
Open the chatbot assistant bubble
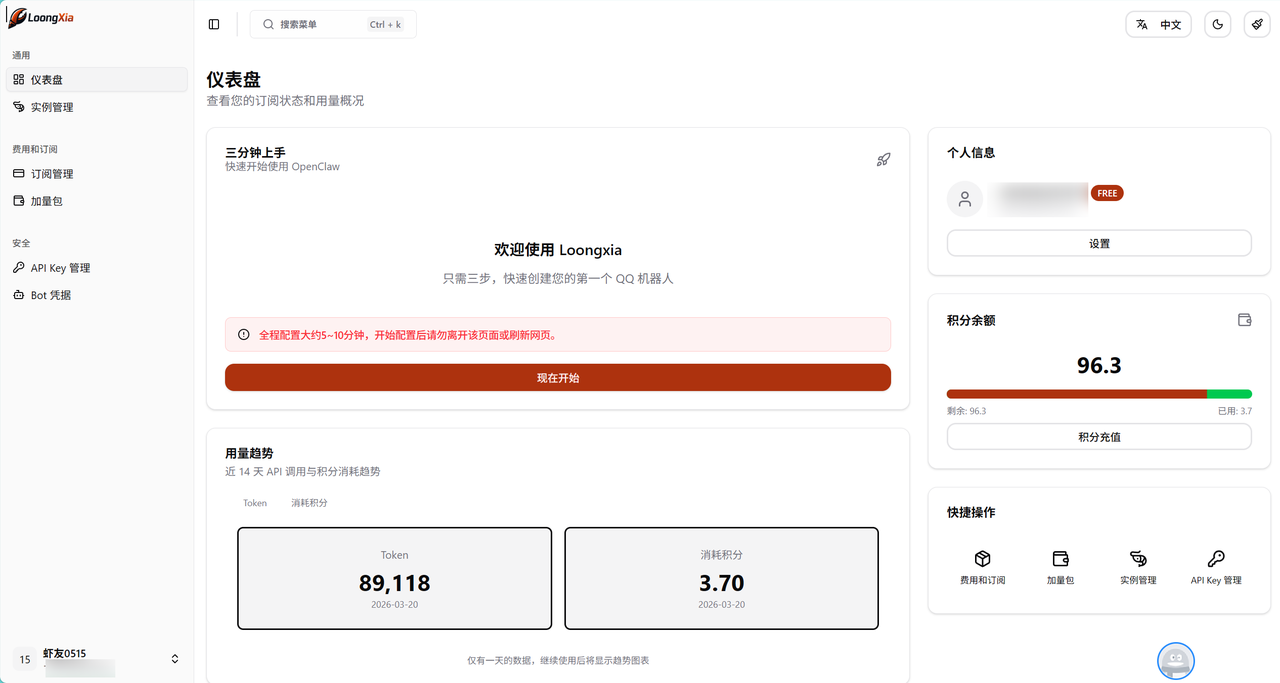click(1176, 661)
